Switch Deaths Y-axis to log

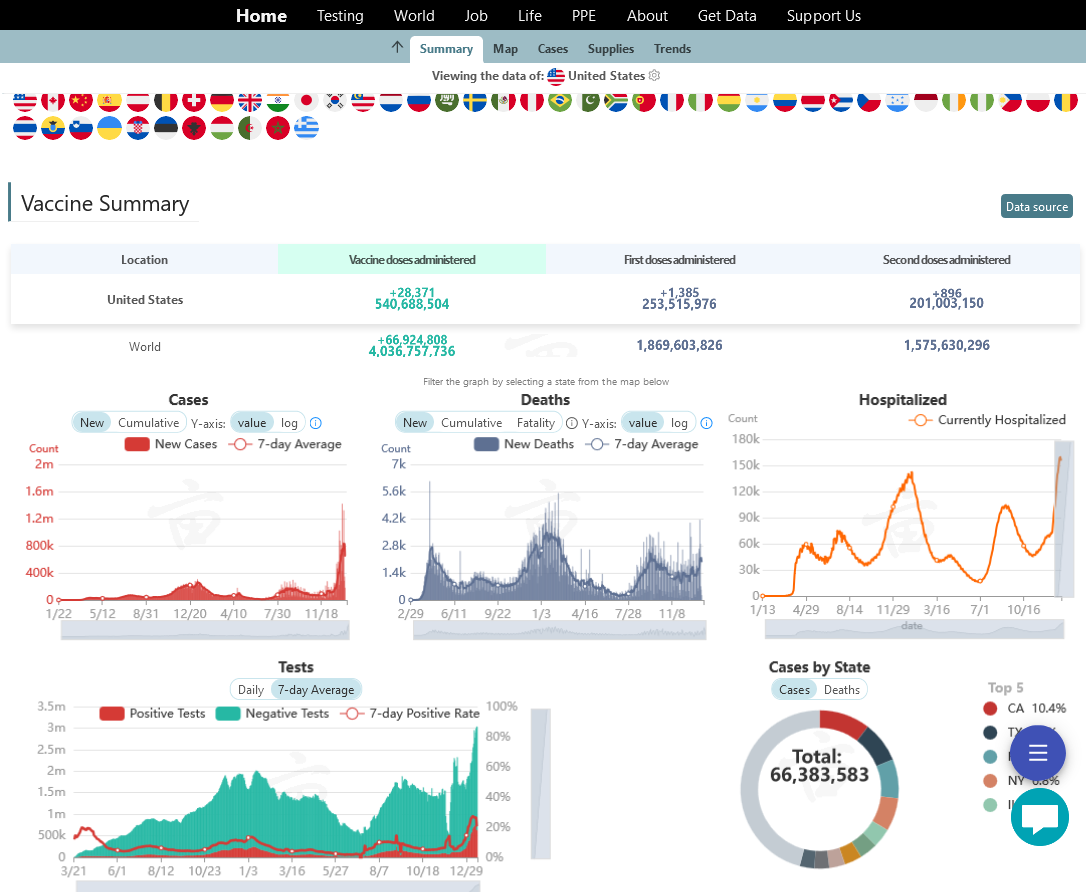679,422
